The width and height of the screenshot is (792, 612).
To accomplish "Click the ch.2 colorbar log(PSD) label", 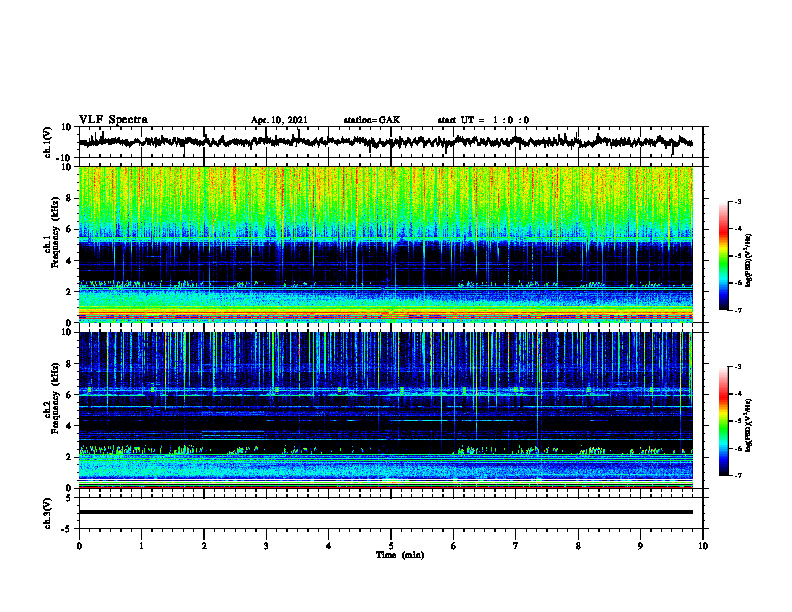I will coord(748,425).
